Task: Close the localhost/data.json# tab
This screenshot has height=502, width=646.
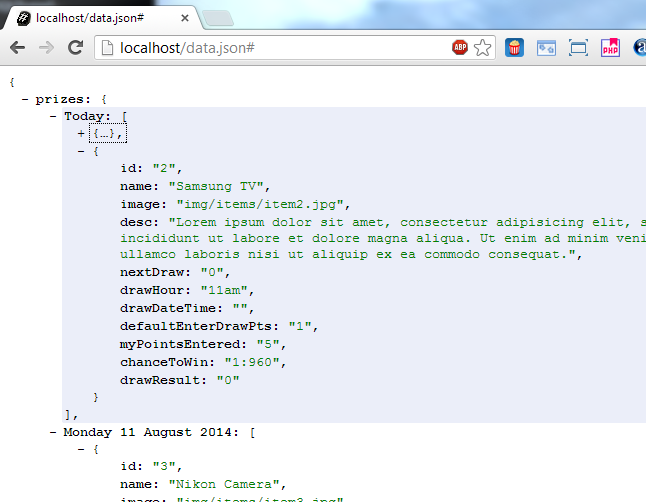Action: [186, 17]
